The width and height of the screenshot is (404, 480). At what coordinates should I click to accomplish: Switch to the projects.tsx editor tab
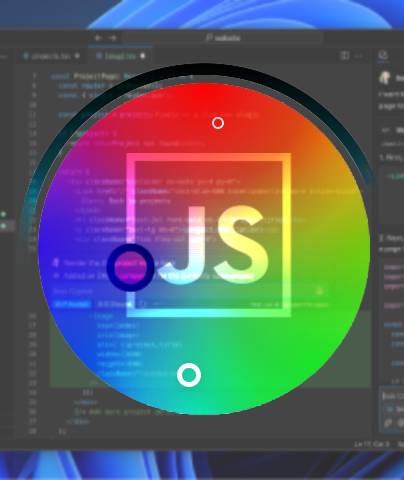point(51,56)
